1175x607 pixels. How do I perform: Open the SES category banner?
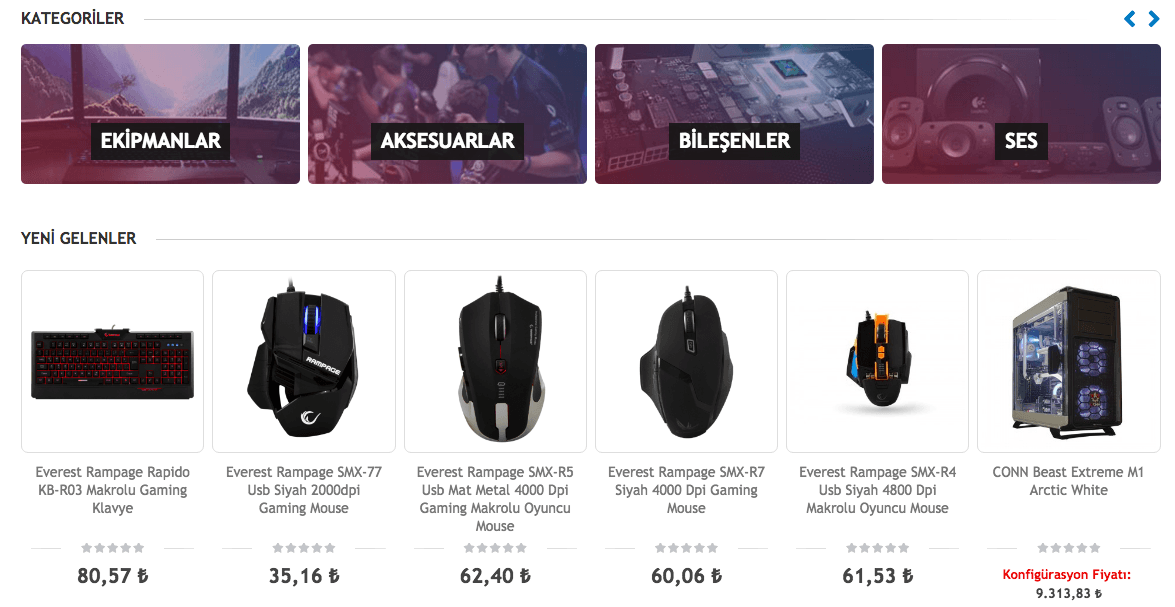click(1021, 114)
